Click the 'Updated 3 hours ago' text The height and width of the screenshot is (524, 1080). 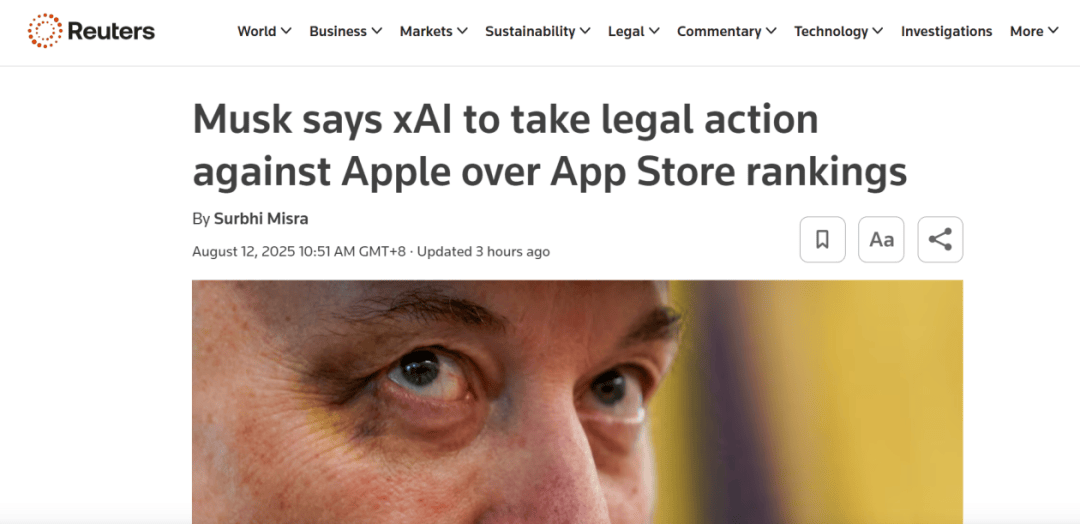pyautogui.click(x=484, y=251)
